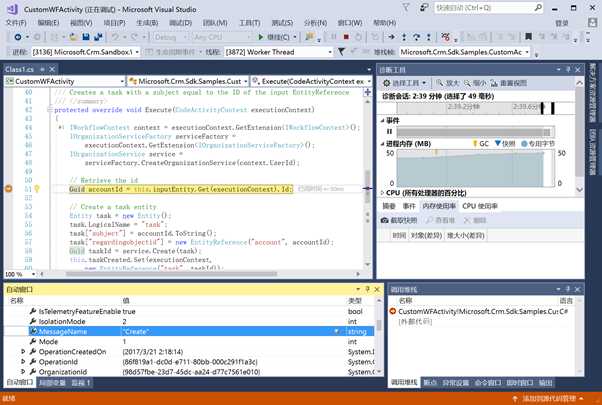This screenshot has width=602, height=405.
Task: Click the Take Snapshot camera icon
Action: pos(384,220)
